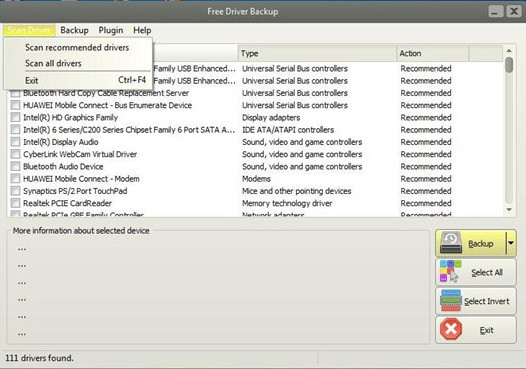This screenshot has width=526, height=369.
Task: Click the scroll down arrow of driver list
Action: coord(509,210)
